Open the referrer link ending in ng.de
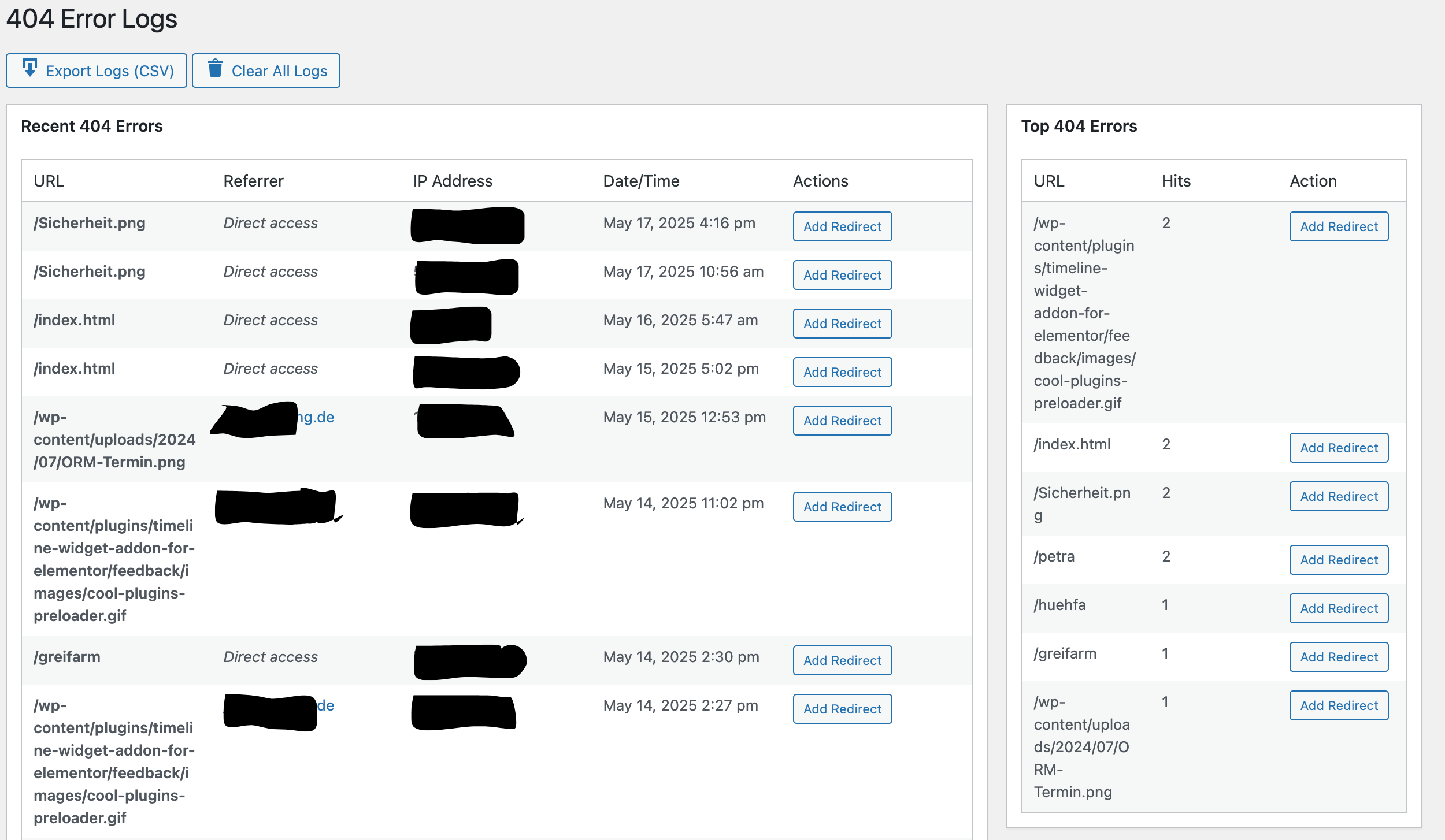This screenshot has height=840, width=1445. coord(316,417)
